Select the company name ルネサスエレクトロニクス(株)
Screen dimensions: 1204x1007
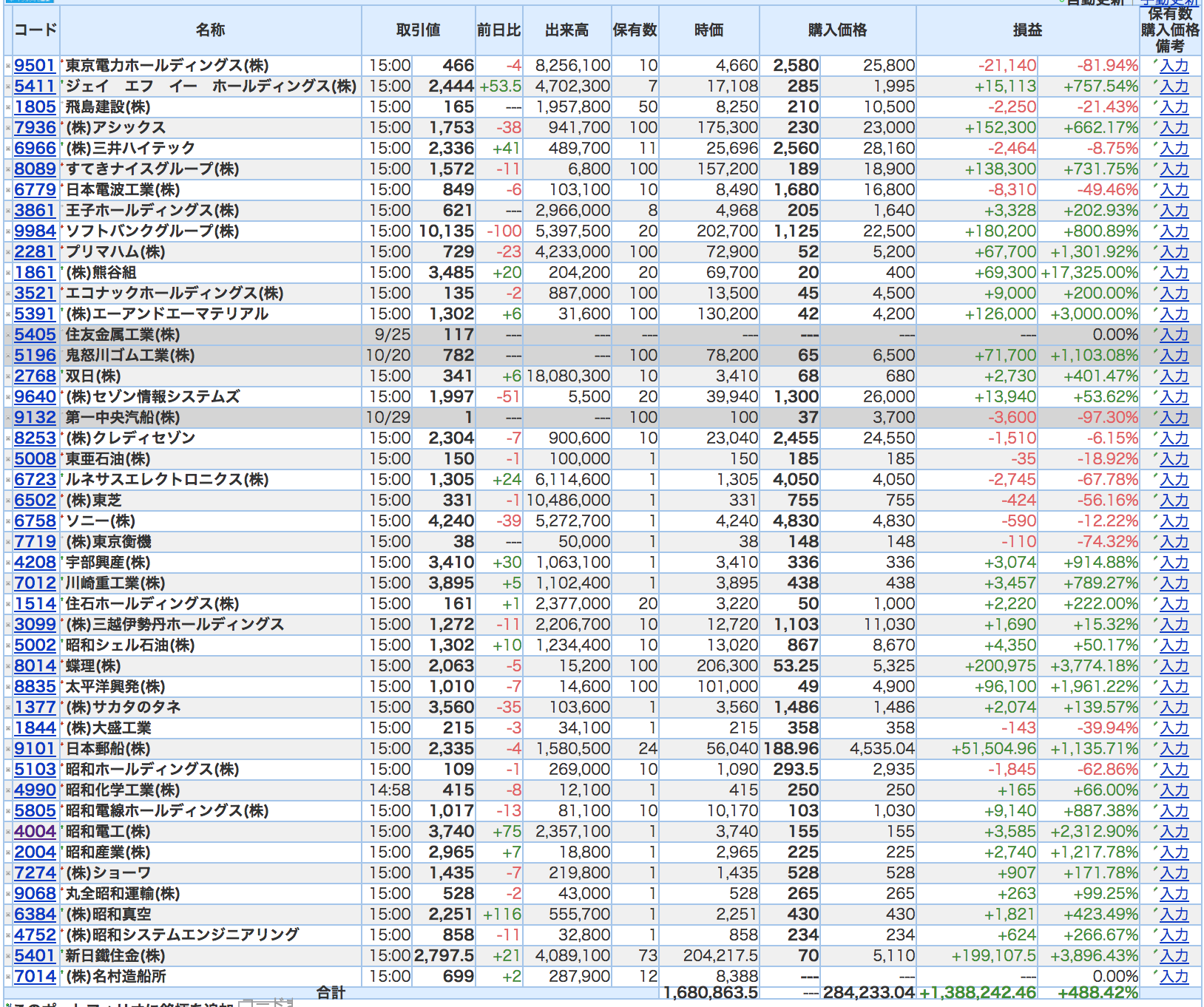click(x=167, y=480)
